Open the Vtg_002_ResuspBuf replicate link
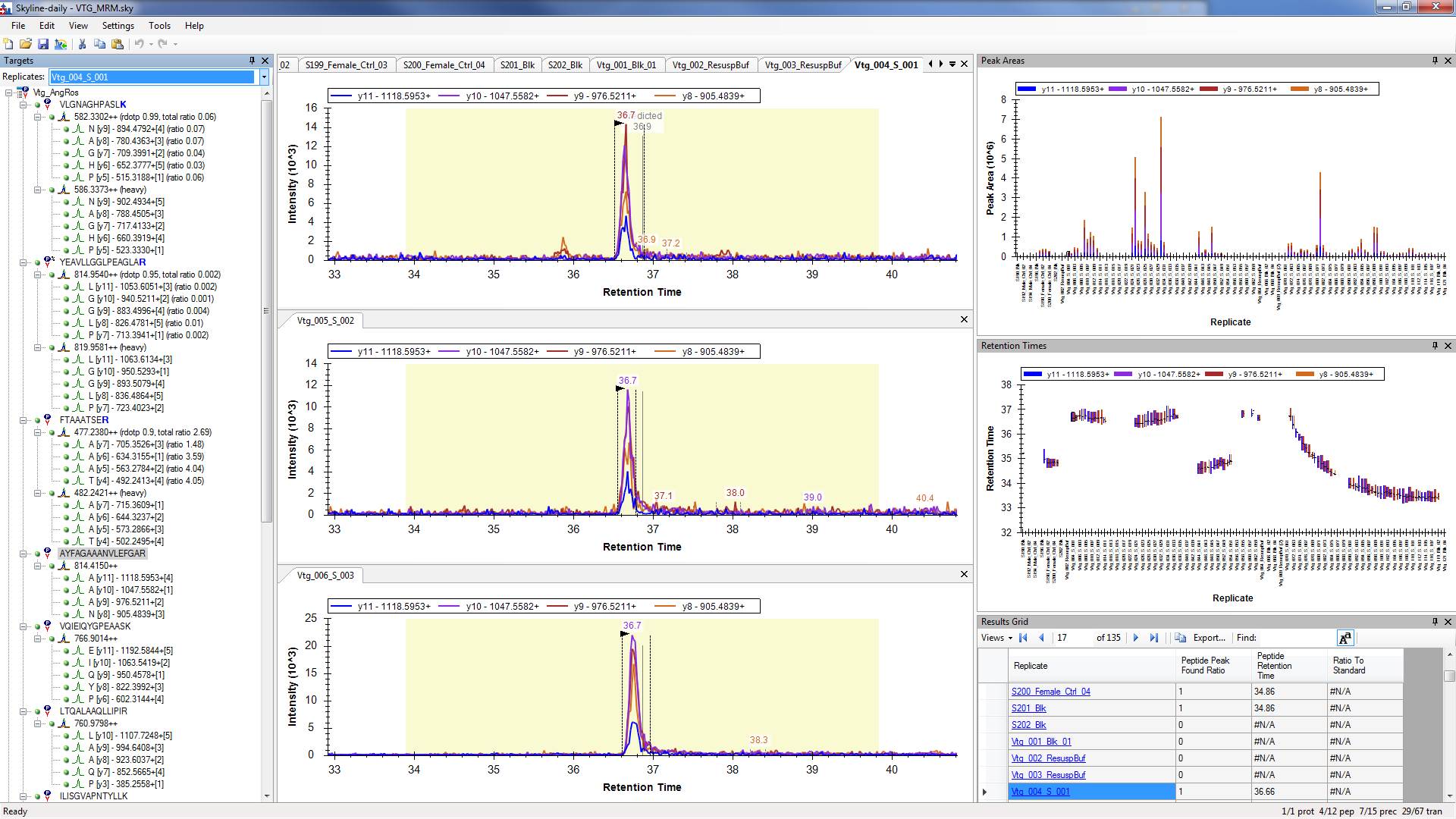The height and width of the screenshot is (819, 1456). (x=1048, y=758)
